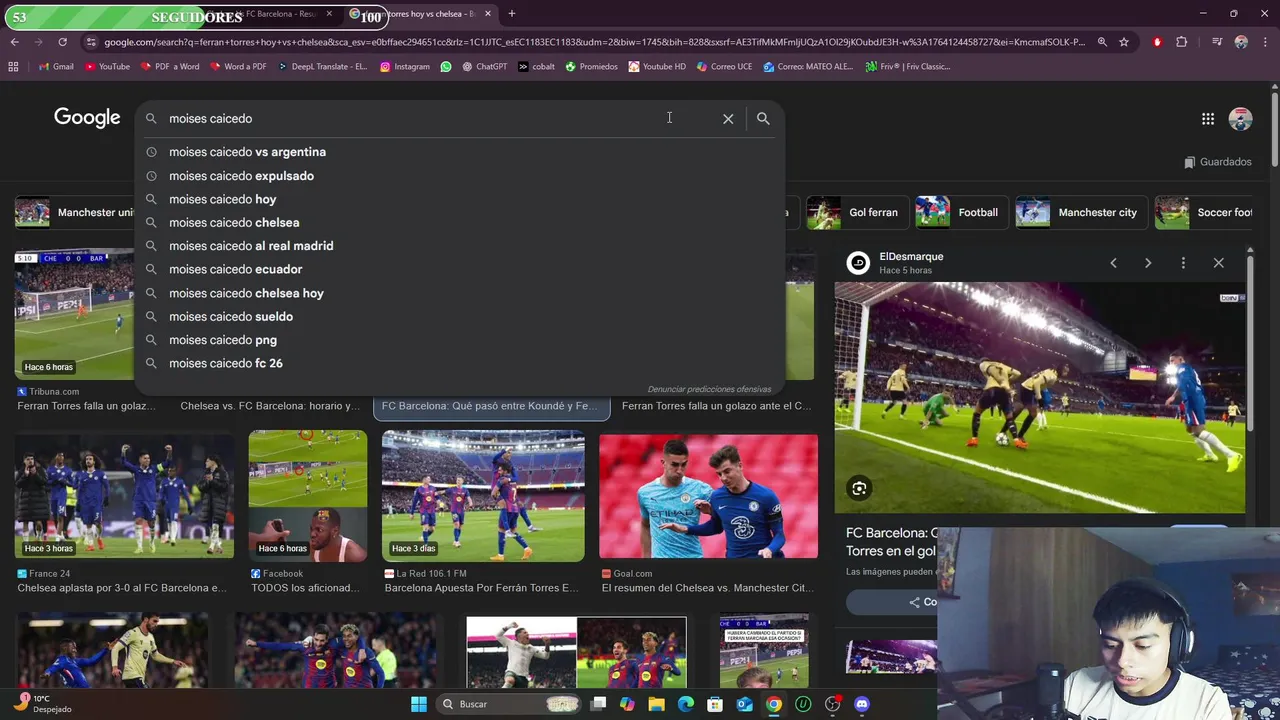Open the Chrome extensions puzzle icon
The width and height of the screenshot is (1280, 720).
pos(1182,42)
